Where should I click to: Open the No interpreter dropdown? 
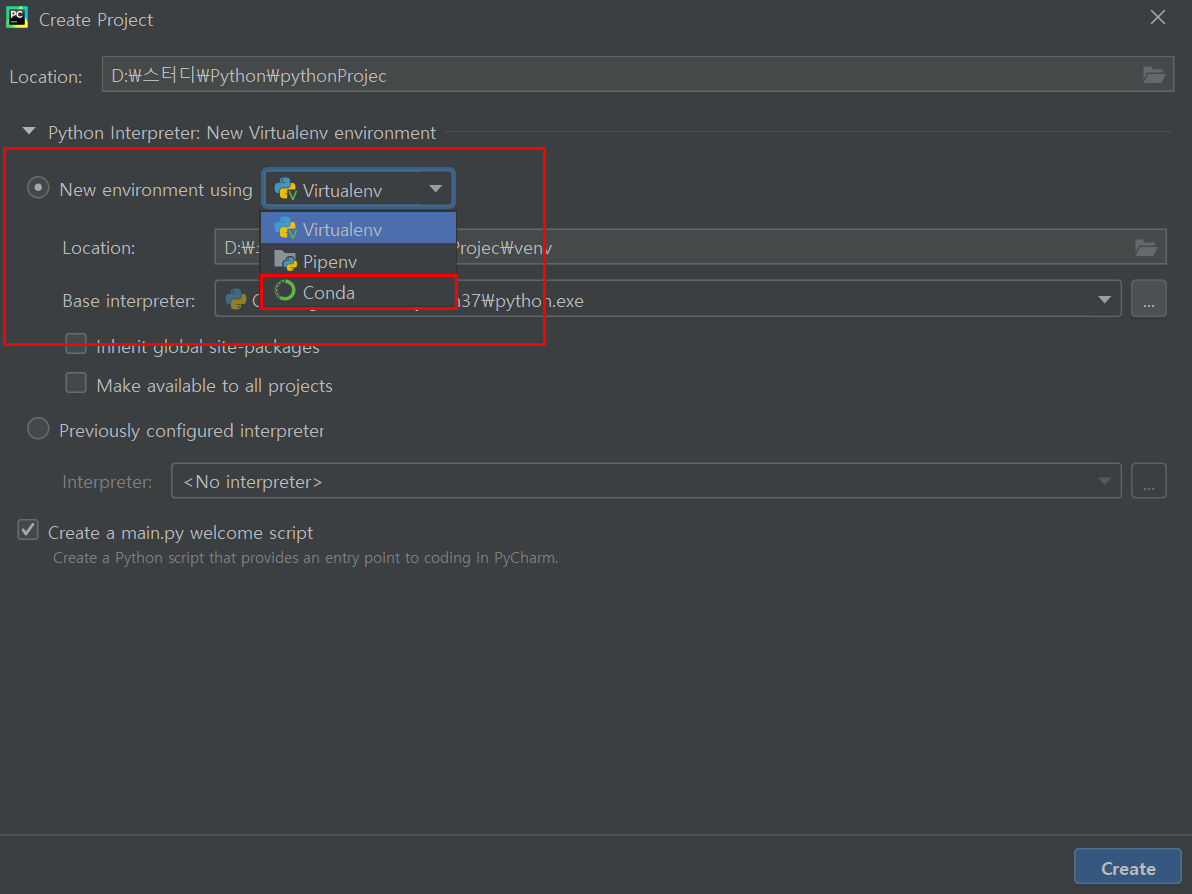point(646,480)
